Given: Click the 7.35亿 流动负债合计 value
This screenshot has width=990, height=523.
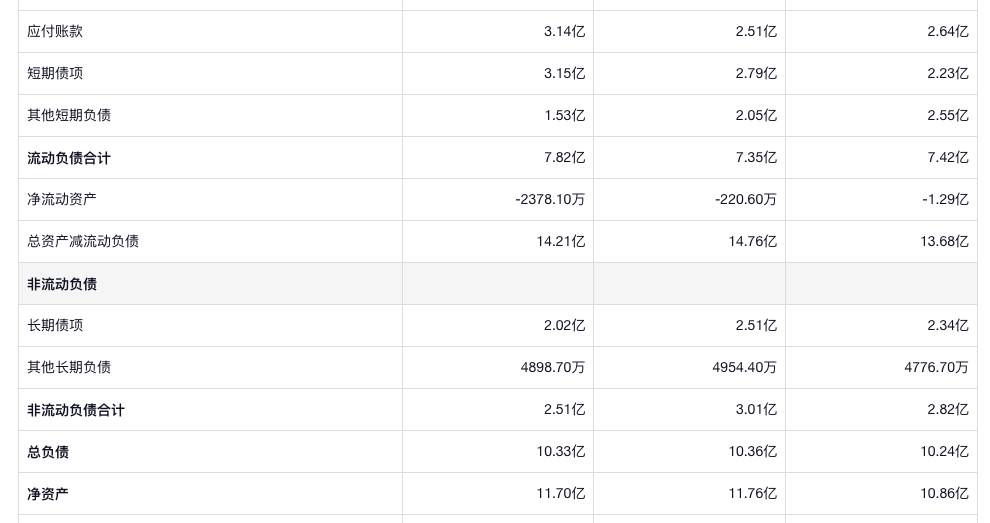Looking at the screenshot, I should tap(756, 157).
